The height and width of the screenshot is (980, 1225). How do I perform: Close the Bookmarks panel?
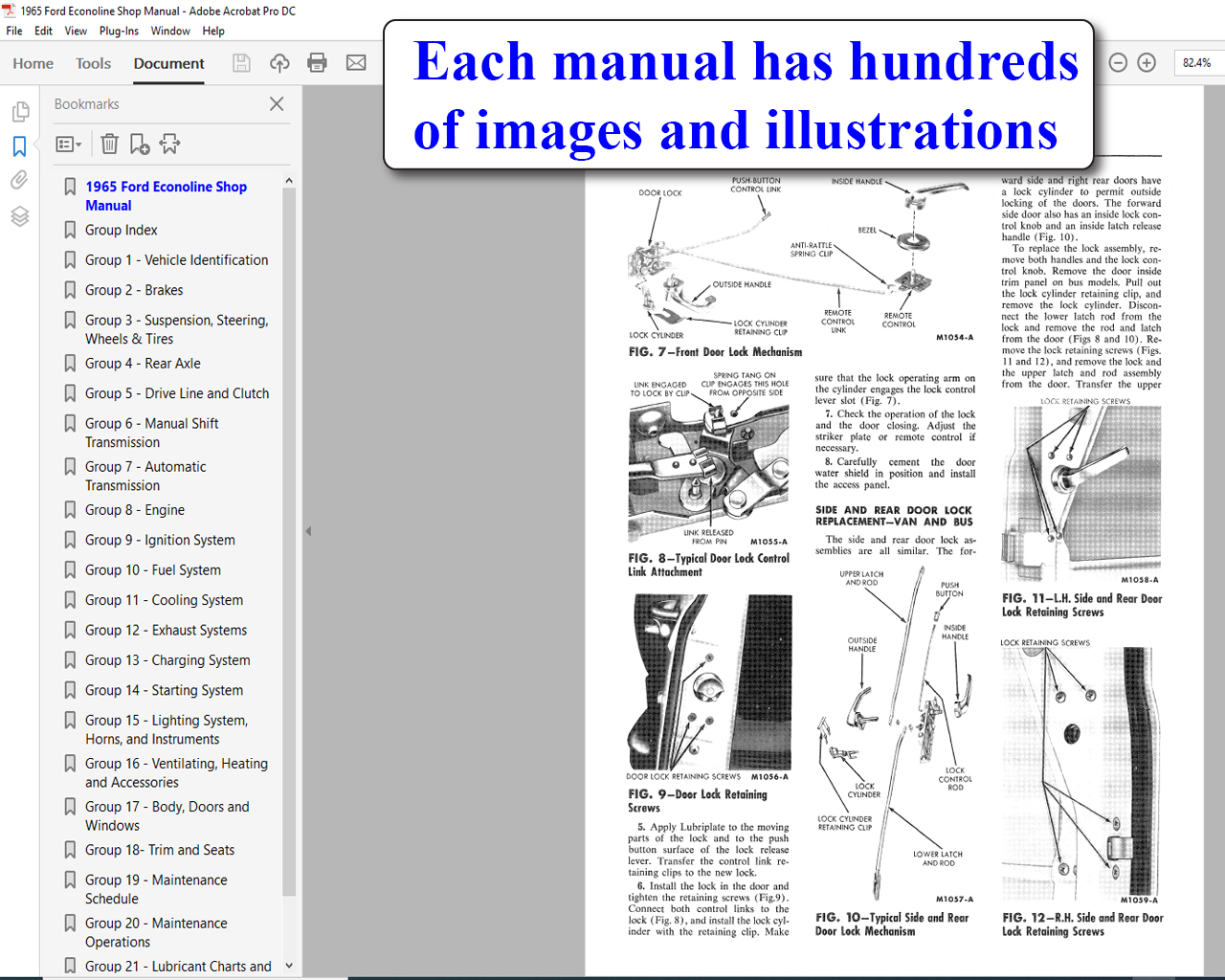277,103
